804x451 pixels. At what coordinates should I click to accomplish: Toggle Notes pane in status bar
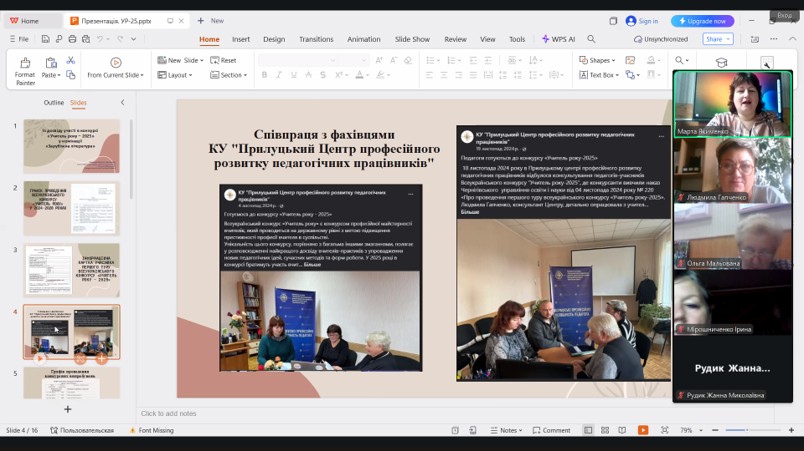(507, 430)
